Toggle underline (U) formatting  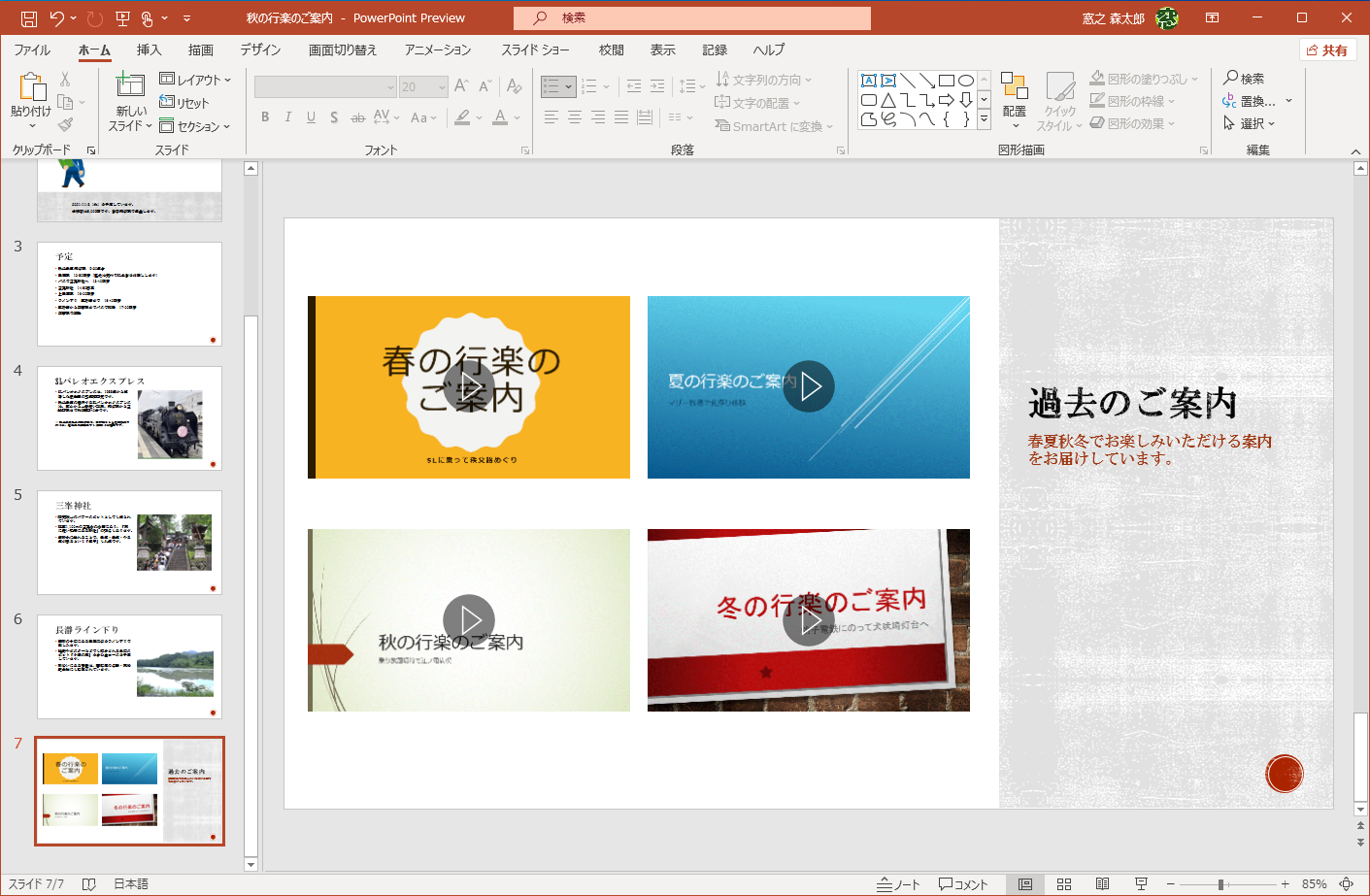point(311,117)
